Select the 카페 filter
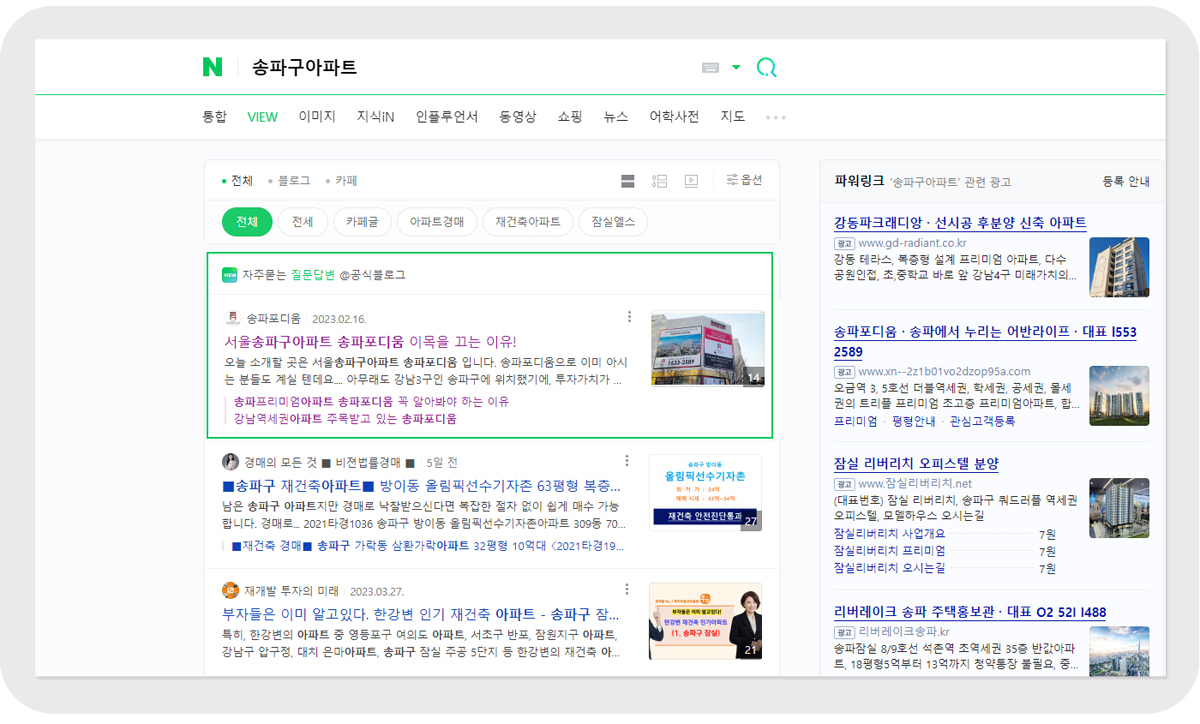Screen dimensions: 1200x724 tap(341, 181)
